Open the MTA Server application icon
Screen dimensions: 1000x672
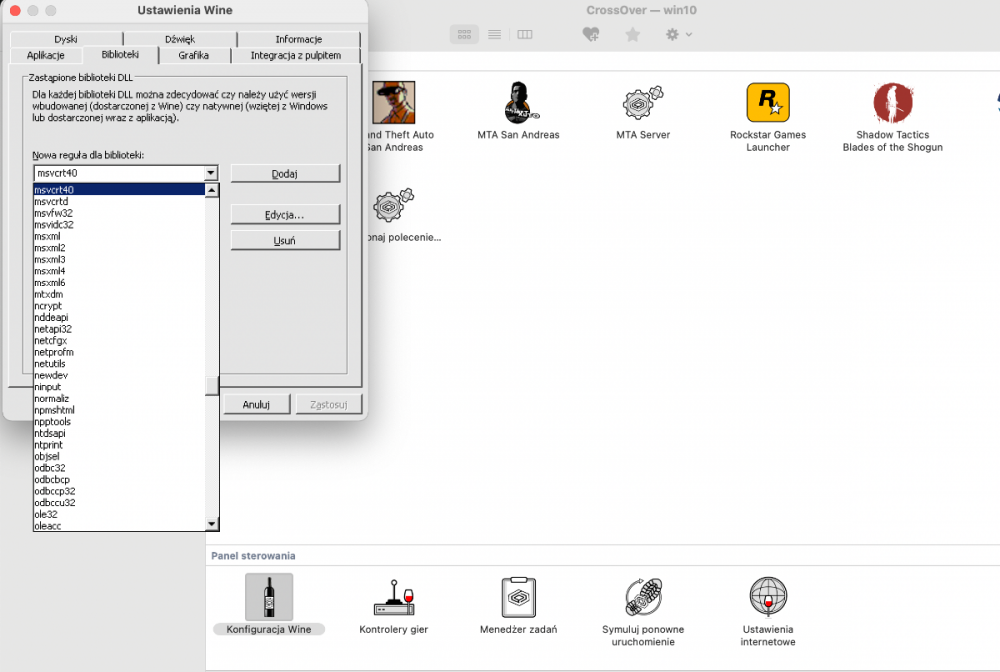click(x=643, y=102)
